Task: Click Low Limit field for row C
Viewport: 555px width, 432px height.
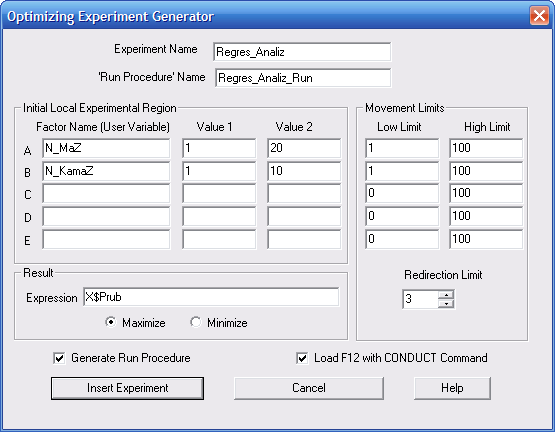Action: [402, 193]
